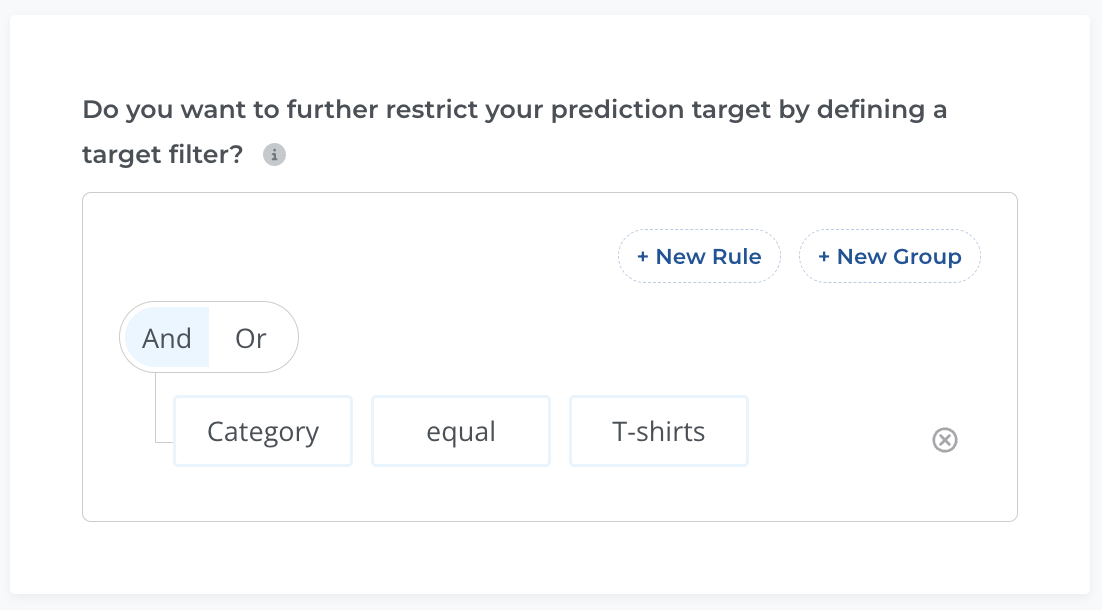Open the T-shirts value dropdown

click(659, 431)
